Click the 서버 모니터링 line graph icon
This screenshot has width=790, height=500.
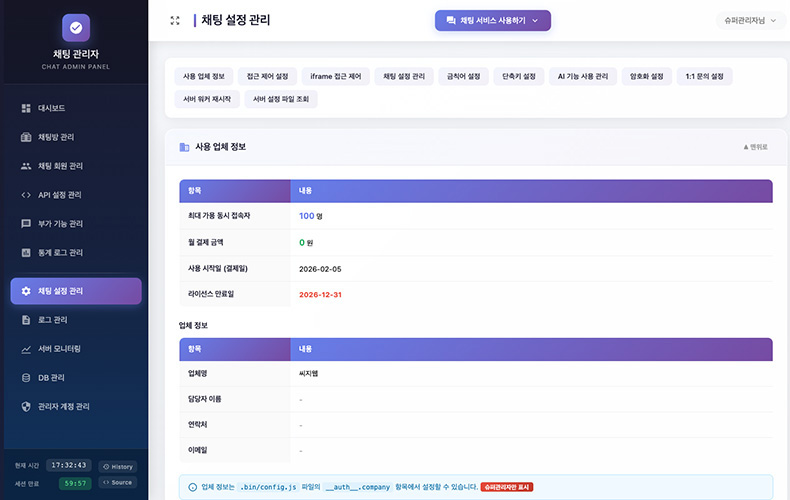[x=26, y=349]
